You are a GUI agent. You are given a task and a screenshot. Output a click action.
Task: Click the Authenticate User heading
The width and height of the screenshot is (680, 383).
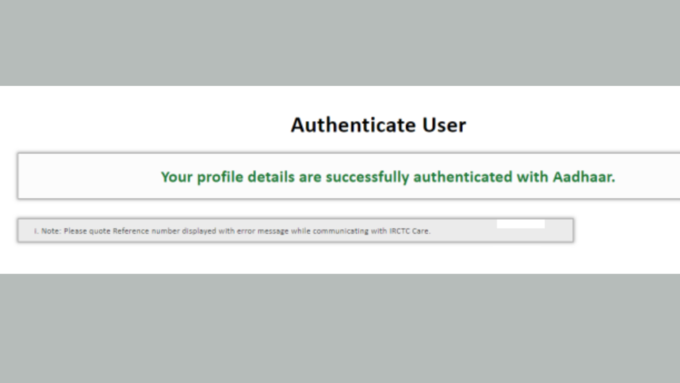click(x=378, y=125)
